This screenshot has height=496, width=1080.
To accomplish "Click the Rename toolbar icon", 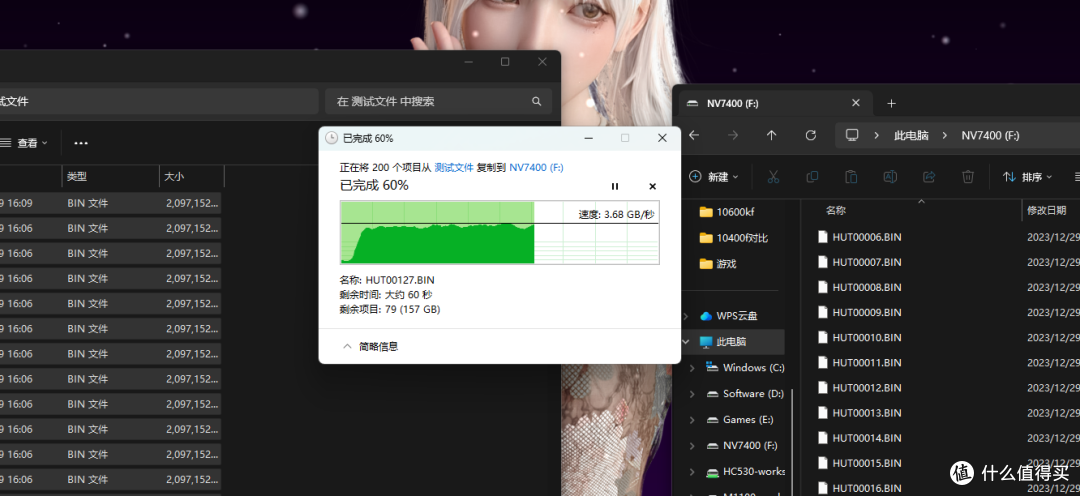I will [x=890, y=177].
